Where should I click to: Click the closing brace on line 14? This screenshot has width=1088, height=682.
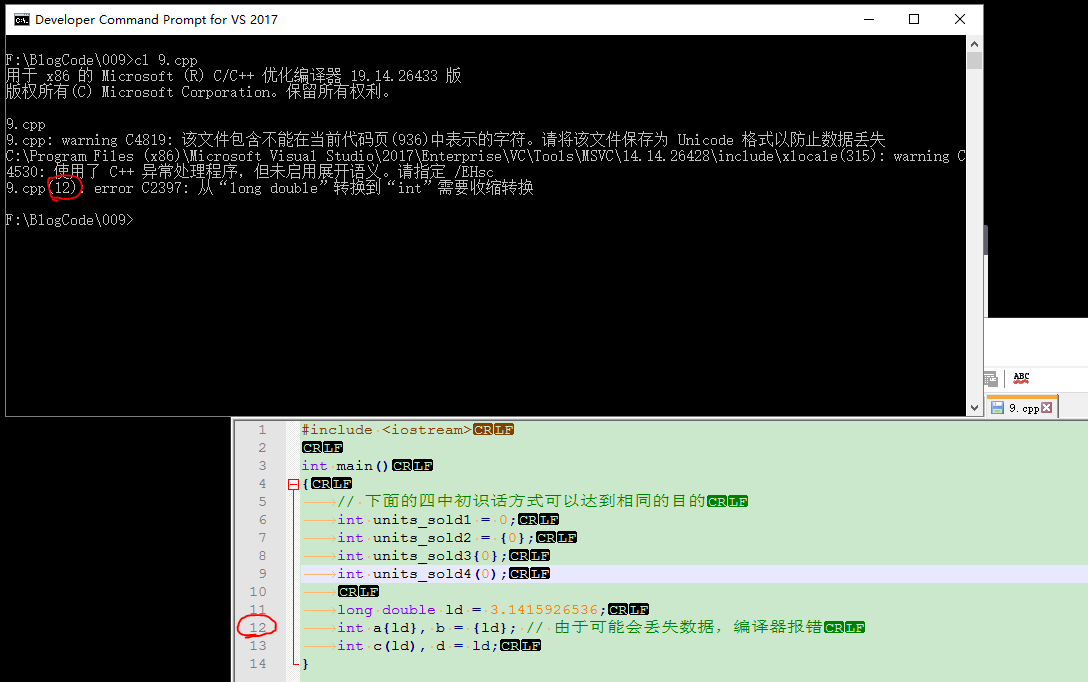pos(305,664)
